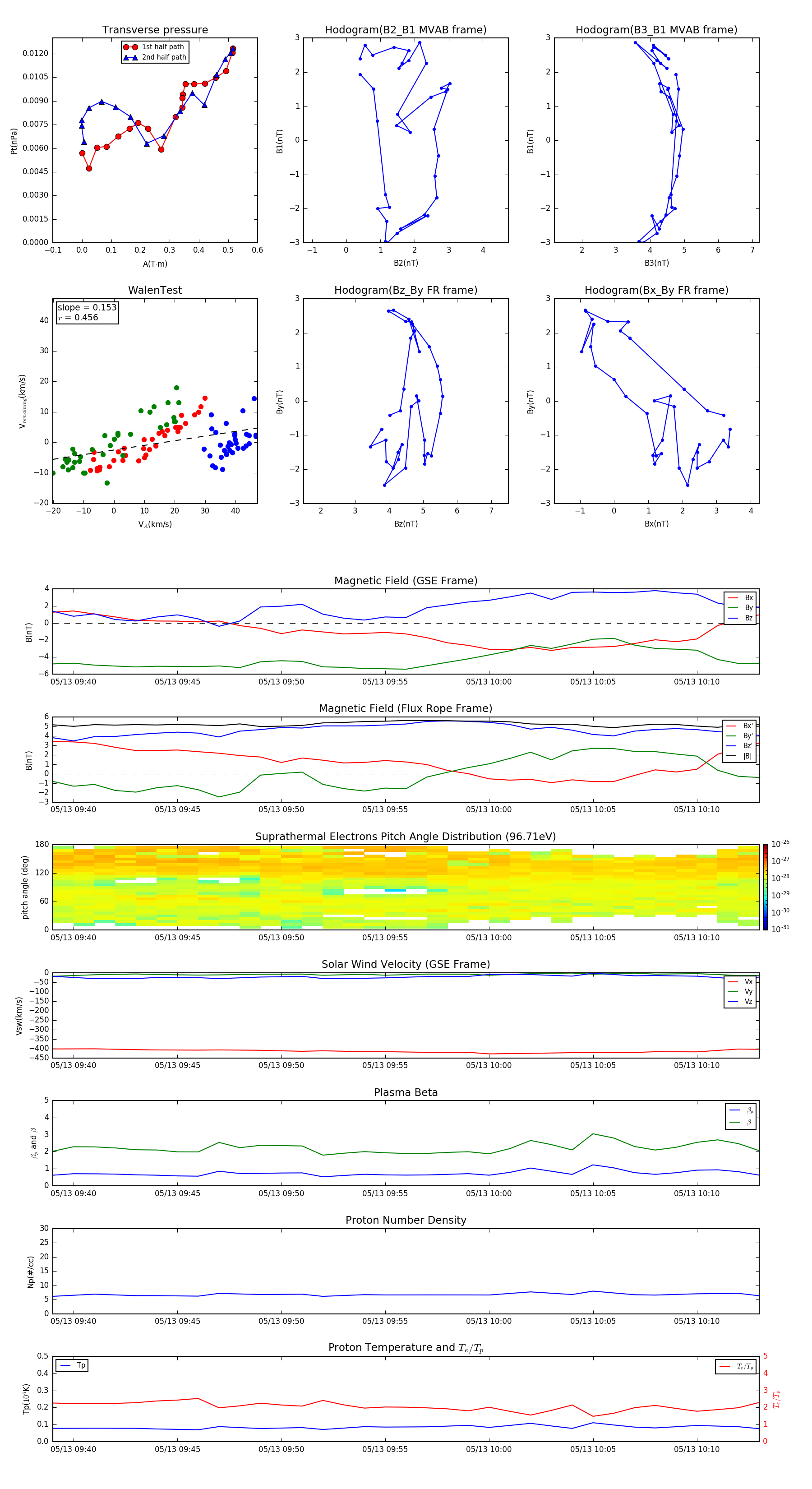The image size is (812, 1489).
Task: Select green β entry in Plasma Beta legend
Action: (x=741, y=1122)
